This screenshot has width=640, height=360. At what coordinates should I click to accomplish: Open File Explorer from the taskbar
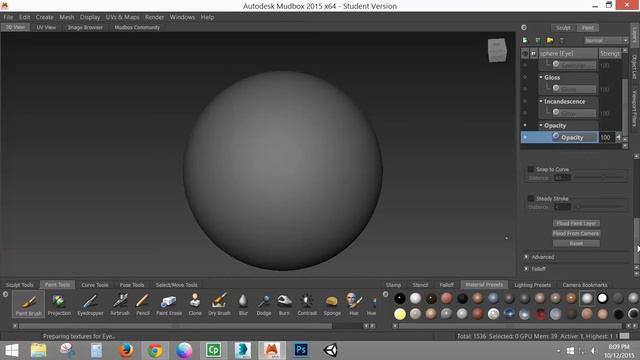click(38, 350)
